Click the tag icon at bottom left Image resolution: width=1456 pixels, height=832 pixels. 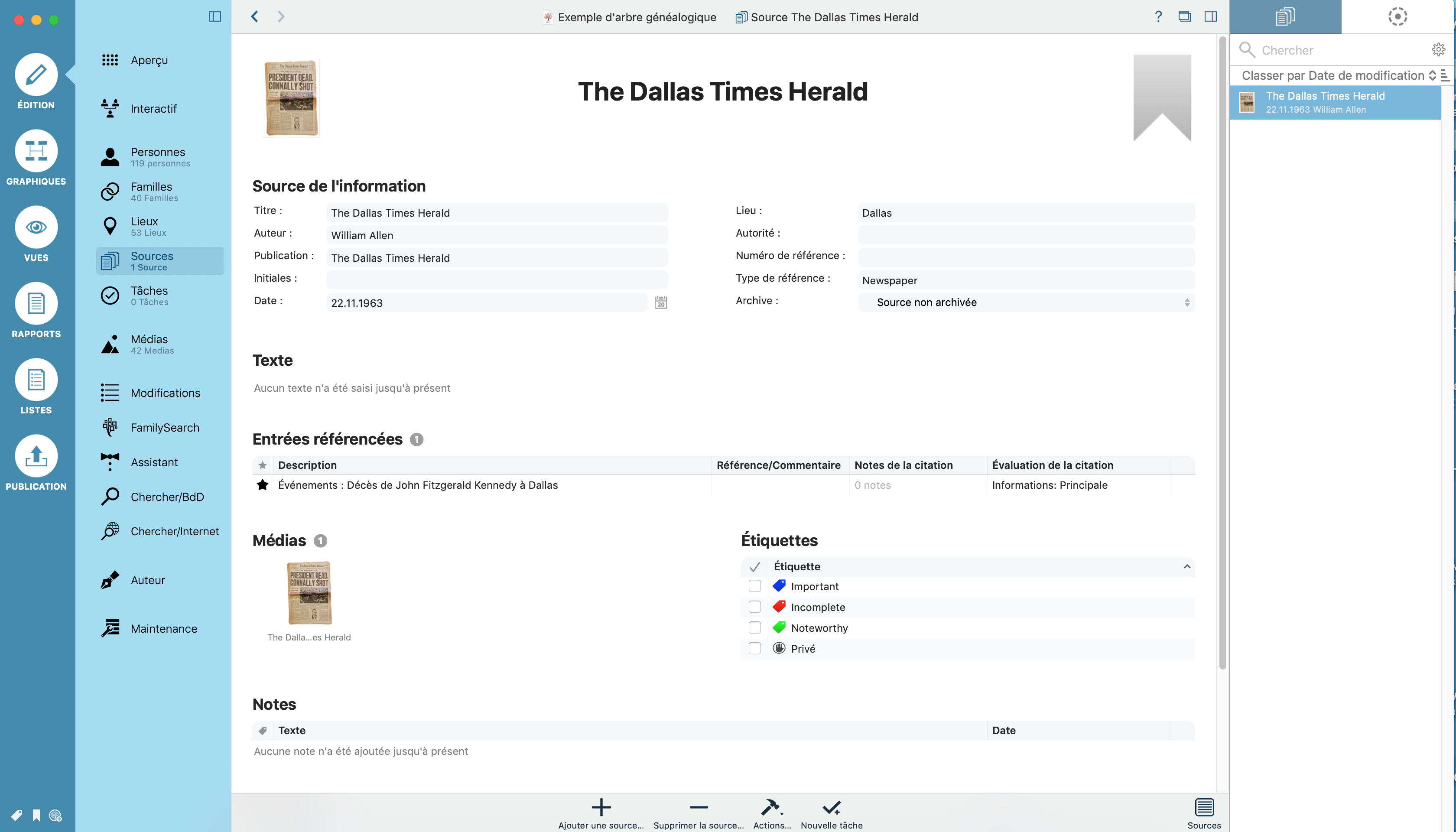coord(16,815)
